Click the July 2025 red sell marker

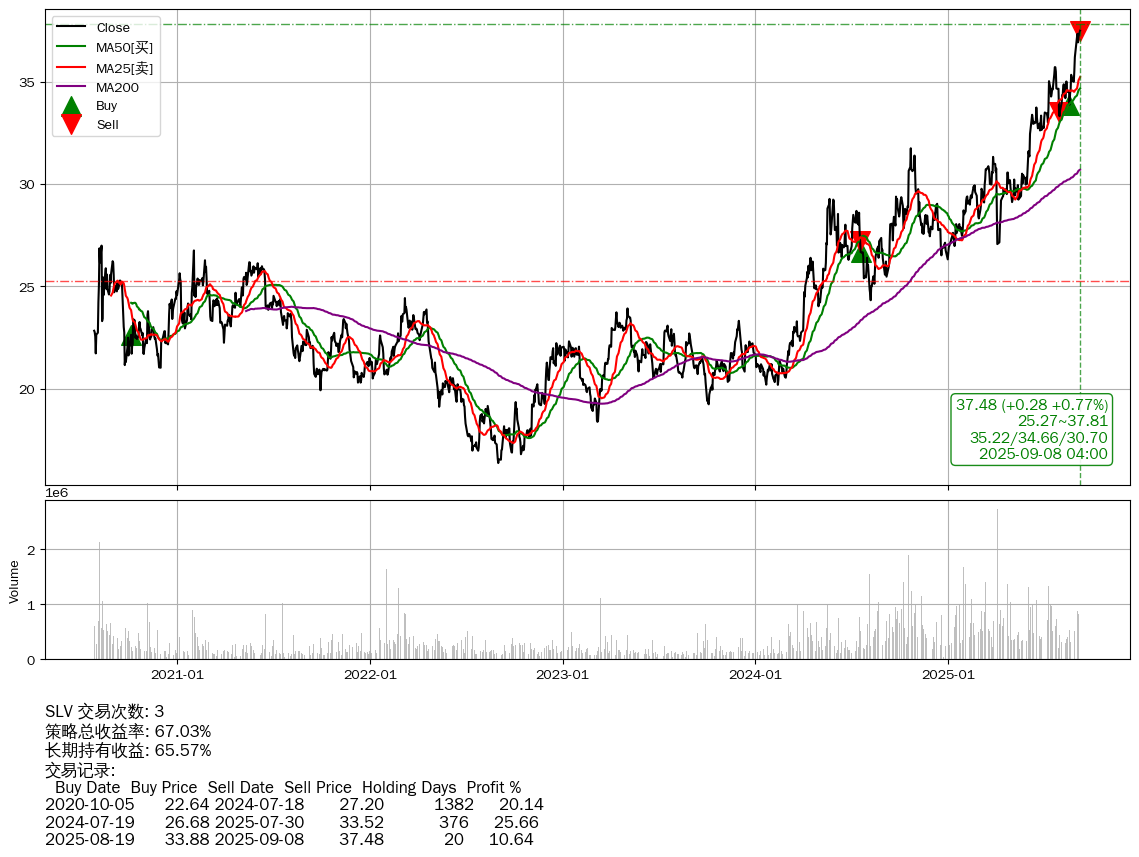1058,110
